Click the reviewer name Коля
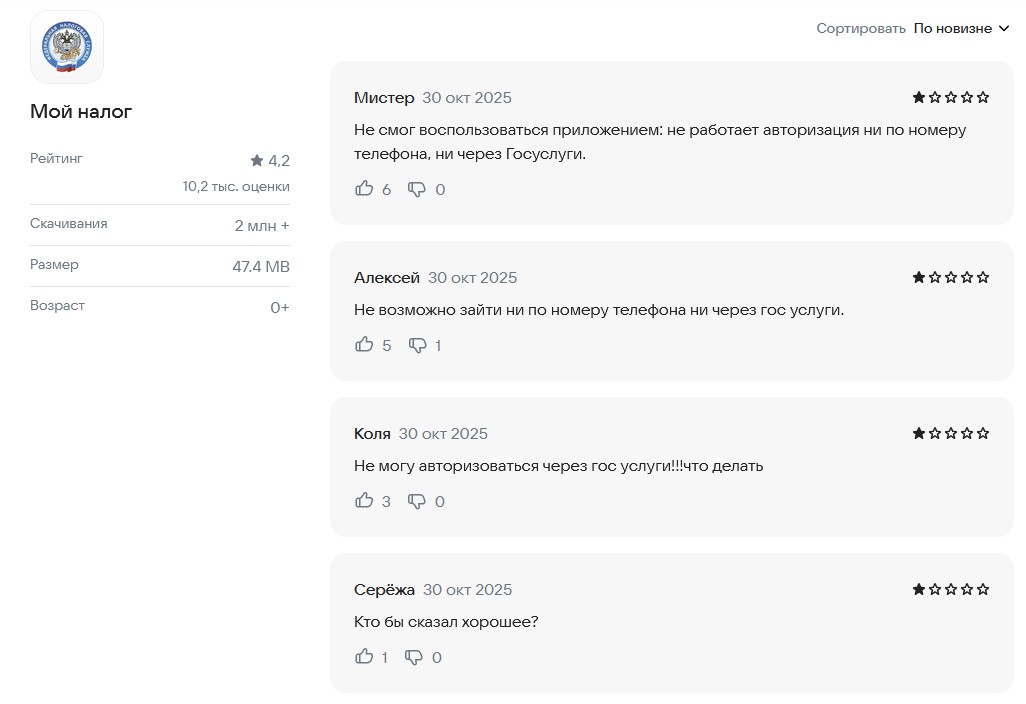 pos(372,433)
